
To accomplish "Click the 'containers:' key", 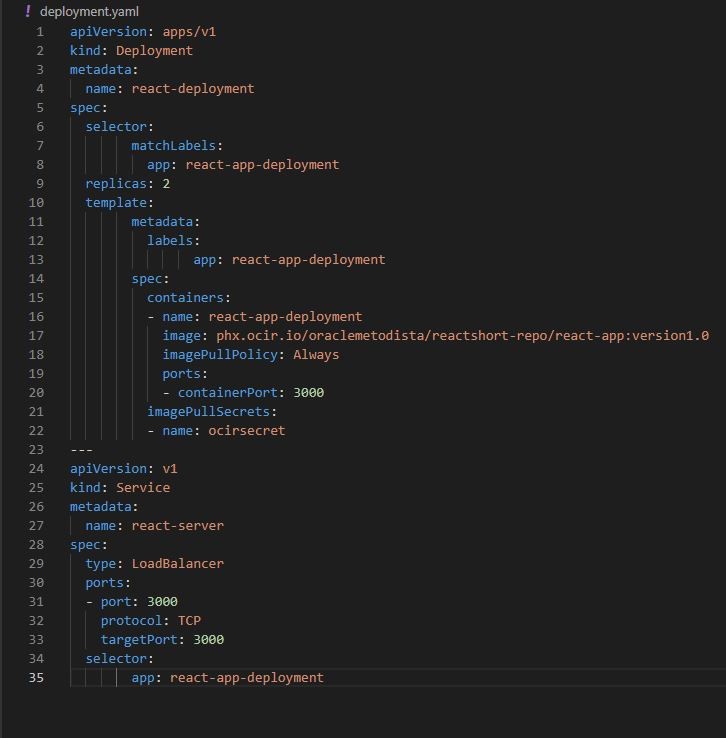I will 189,298.
